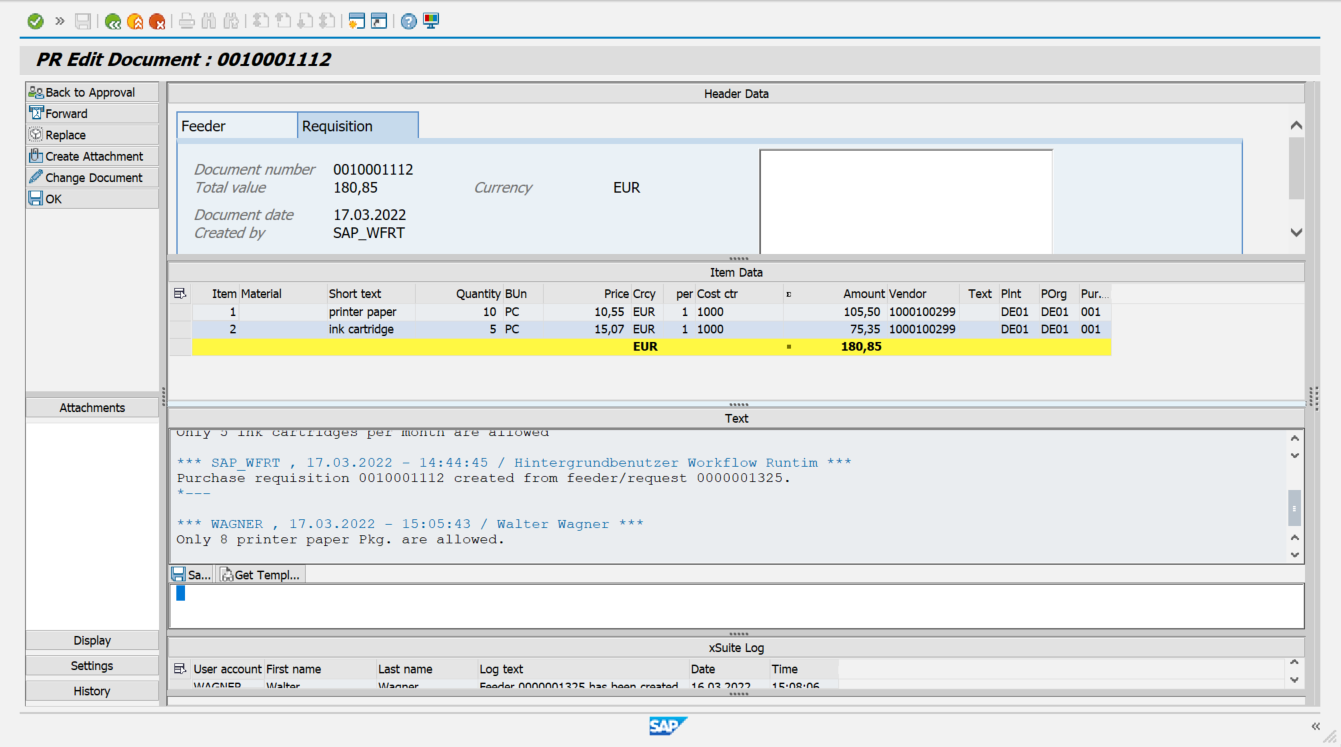Click the Save diskette icon in the toolbar

point(83,21)
